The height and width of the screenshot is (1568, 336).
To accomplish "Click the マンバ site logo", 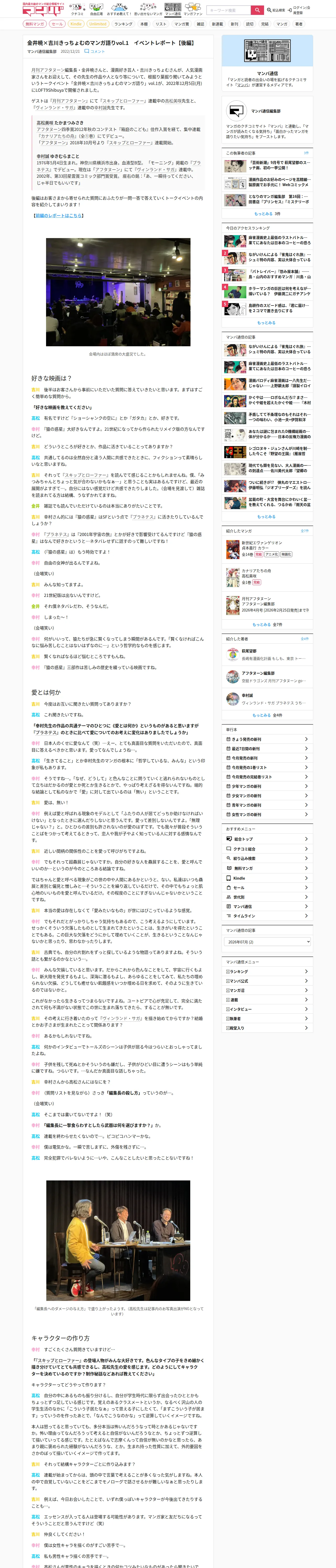I will (x=43, y=10).
